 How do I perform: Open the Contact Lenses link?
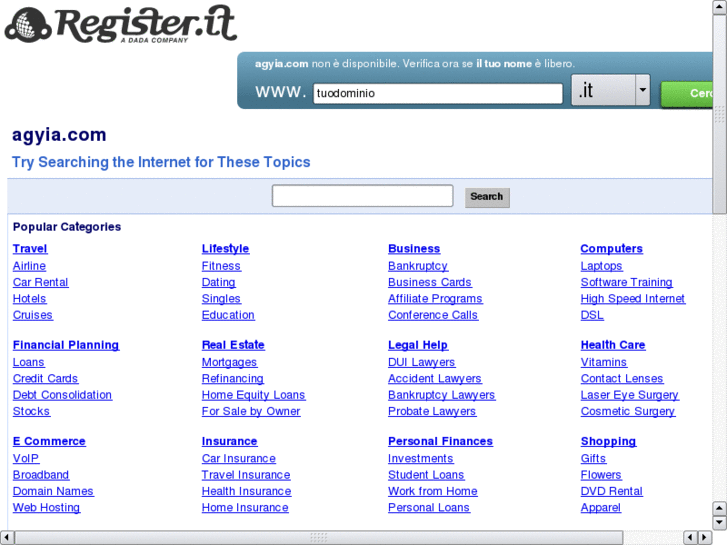(x=622, y=378)
